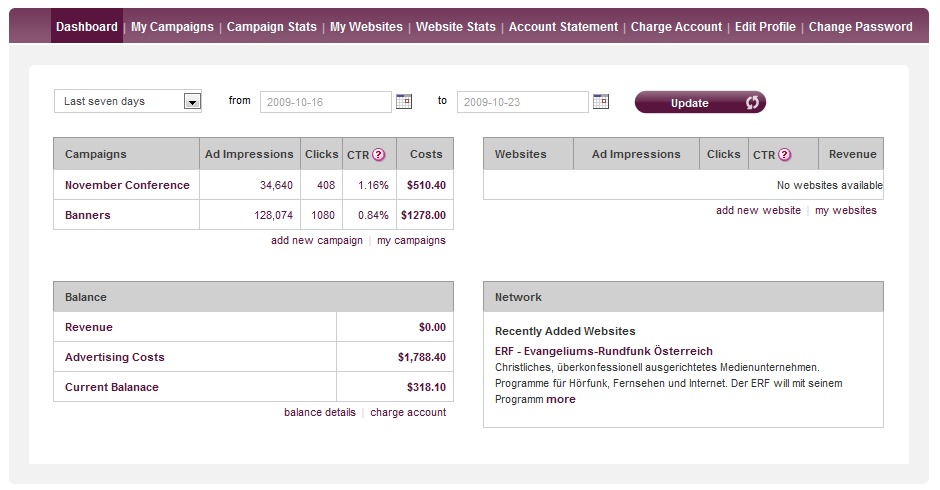Open the Account Statement tab

[563, 27]
